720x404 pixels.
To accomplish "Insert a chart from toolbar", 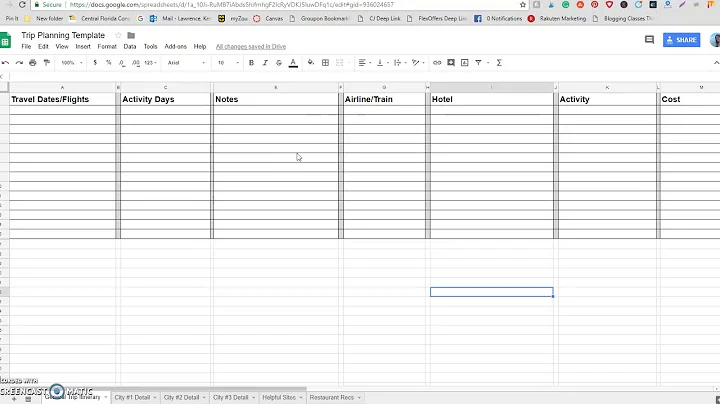I will (465, 62).
